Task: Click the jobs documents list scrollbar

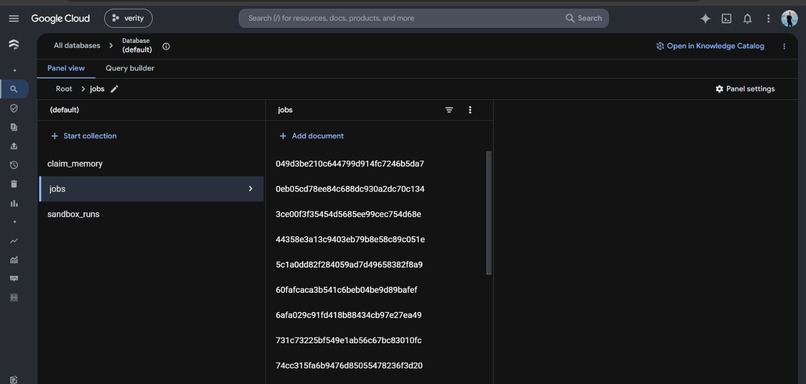Action: pos(489,213)
